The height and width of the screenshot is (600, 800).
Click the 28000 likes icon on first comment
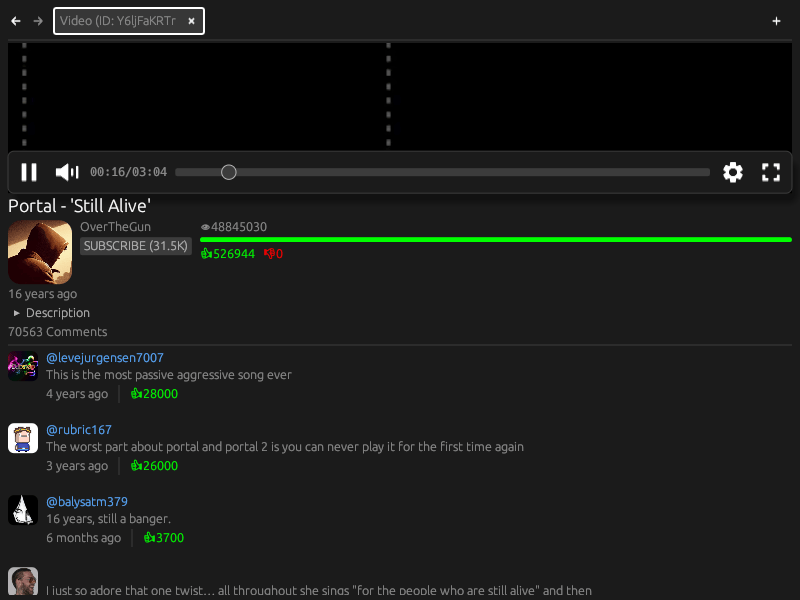click(136, 394)
